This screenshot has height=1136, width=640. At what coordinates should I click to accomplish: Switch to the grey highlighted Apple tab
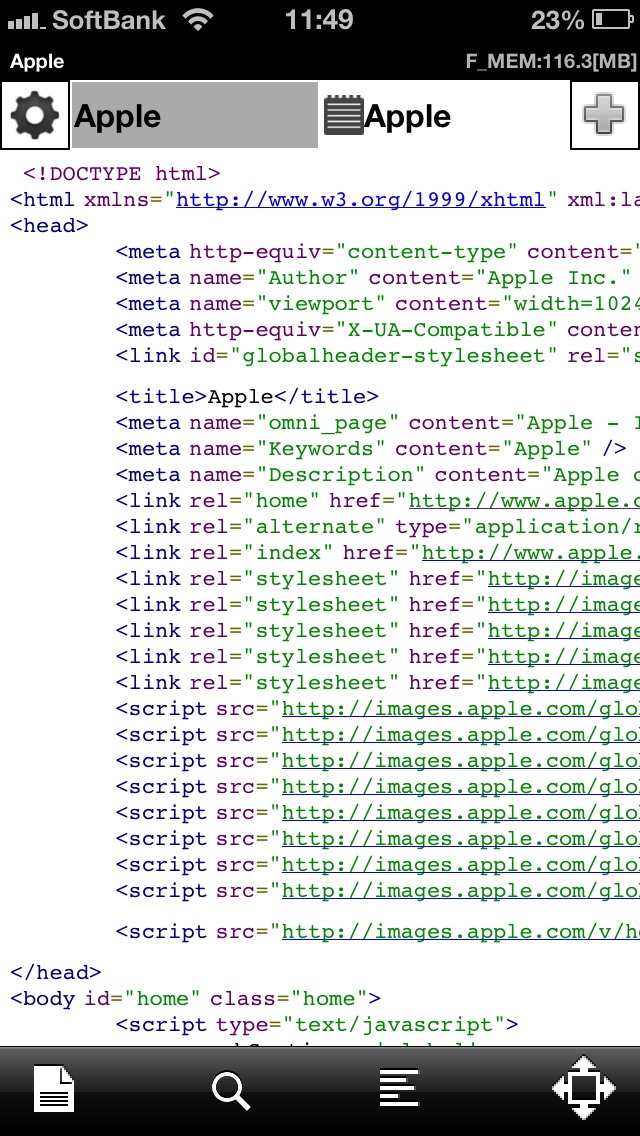pos(195,115)
